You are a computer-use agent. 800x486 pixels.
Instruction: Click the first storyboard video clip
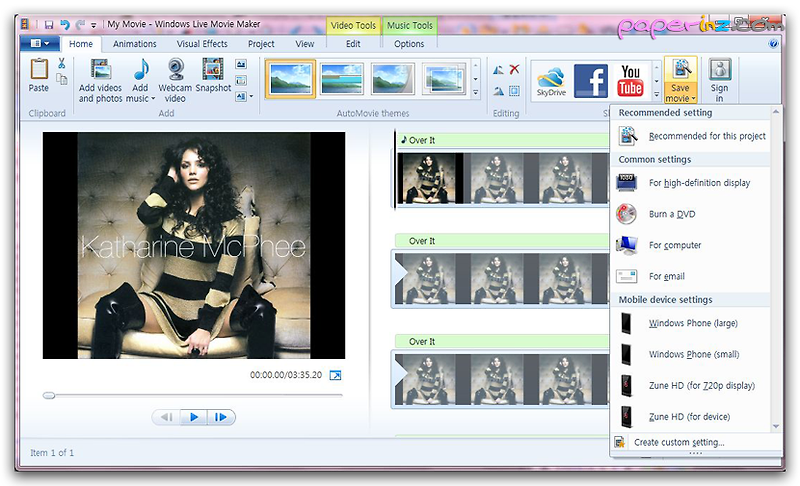(430, 179)
